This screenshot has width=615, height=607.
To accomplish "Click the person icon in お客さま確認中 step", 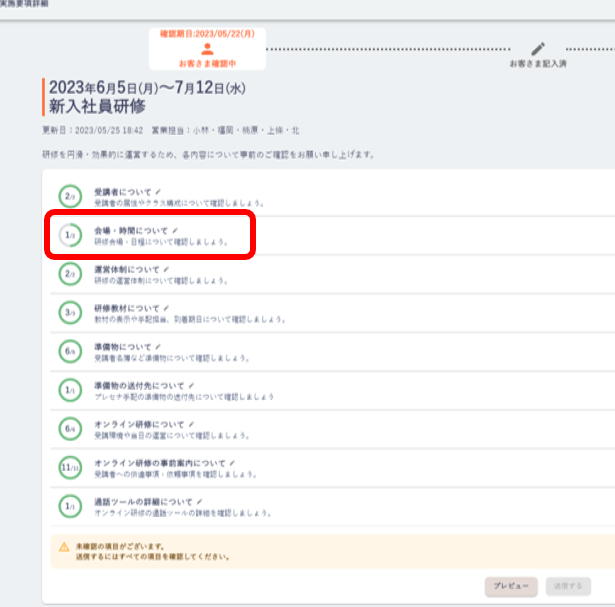I will [x=207, y=49].
